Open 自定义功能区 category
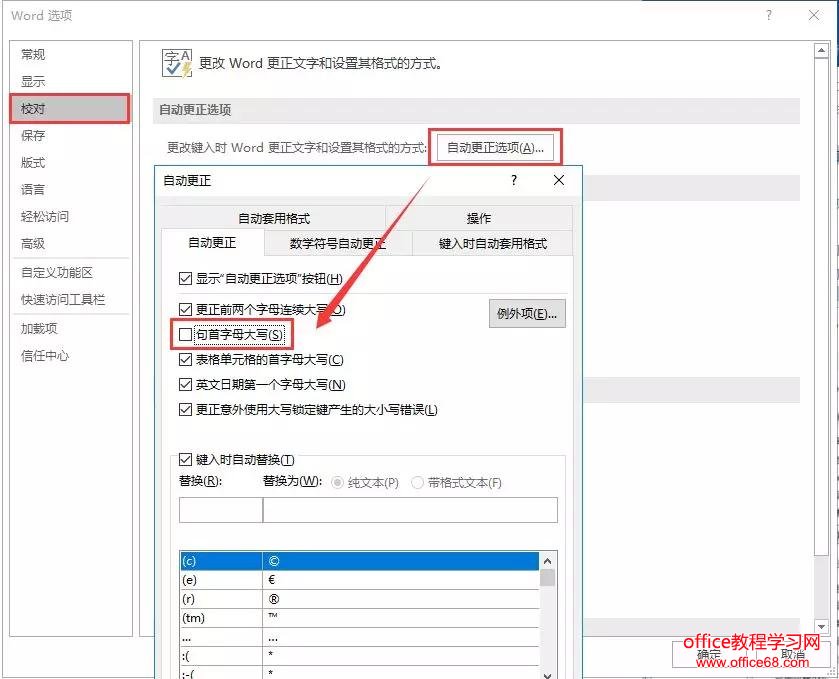Screen dimensions: 839x679 tap(57, 272)
